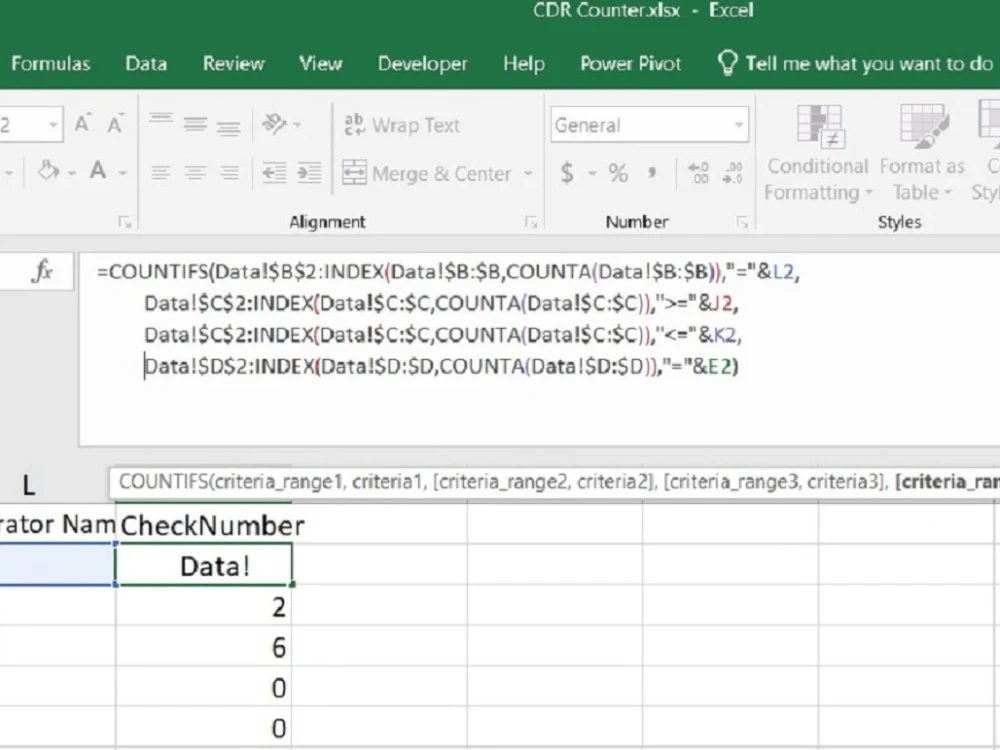Apply the Percent Style format
The image size is (1000, 750).
point(617,173)
